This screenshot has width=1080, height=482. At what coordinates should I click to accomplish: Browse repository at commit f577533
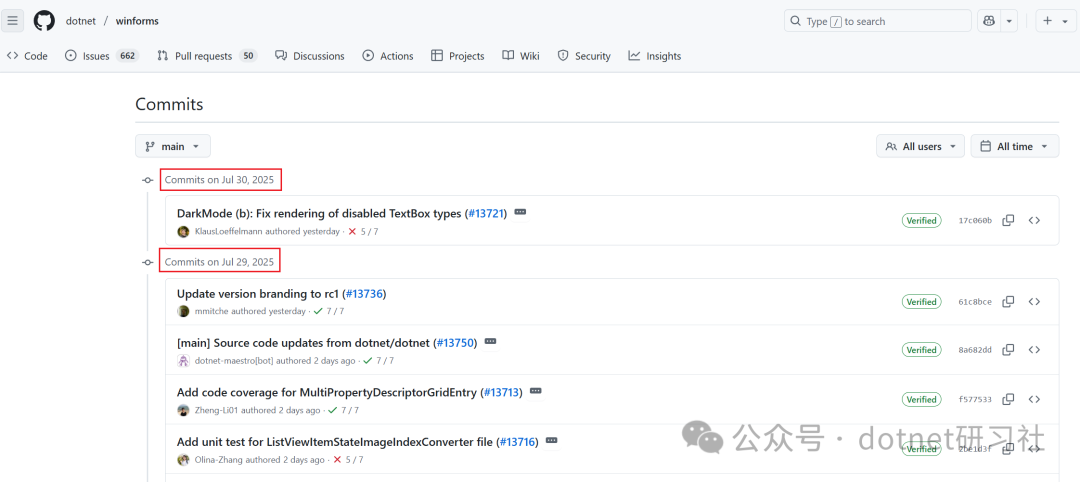[1034, 399]
